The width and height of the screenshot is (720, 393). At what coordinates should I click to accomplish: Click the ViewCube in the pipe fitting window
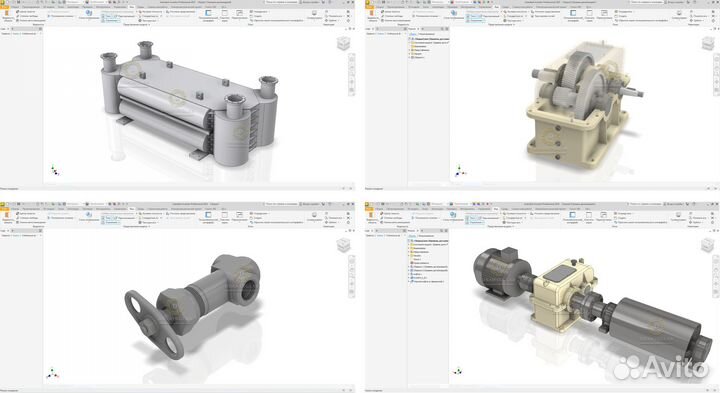[343, 246]
